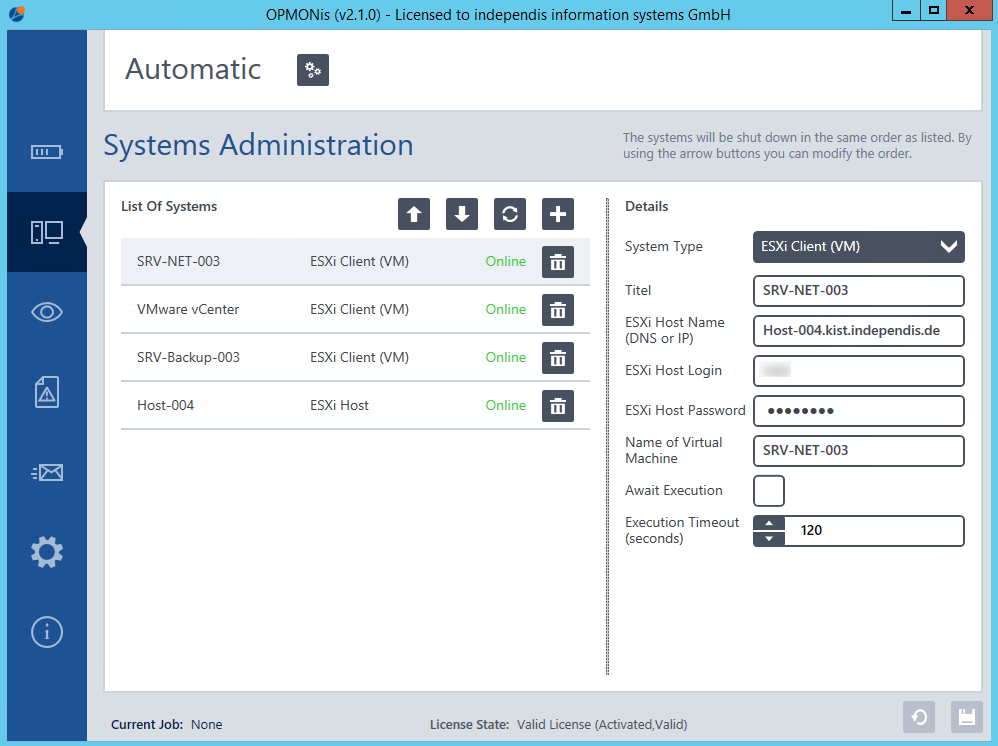Focus the ESXi Host Login field

pos(859,371)
